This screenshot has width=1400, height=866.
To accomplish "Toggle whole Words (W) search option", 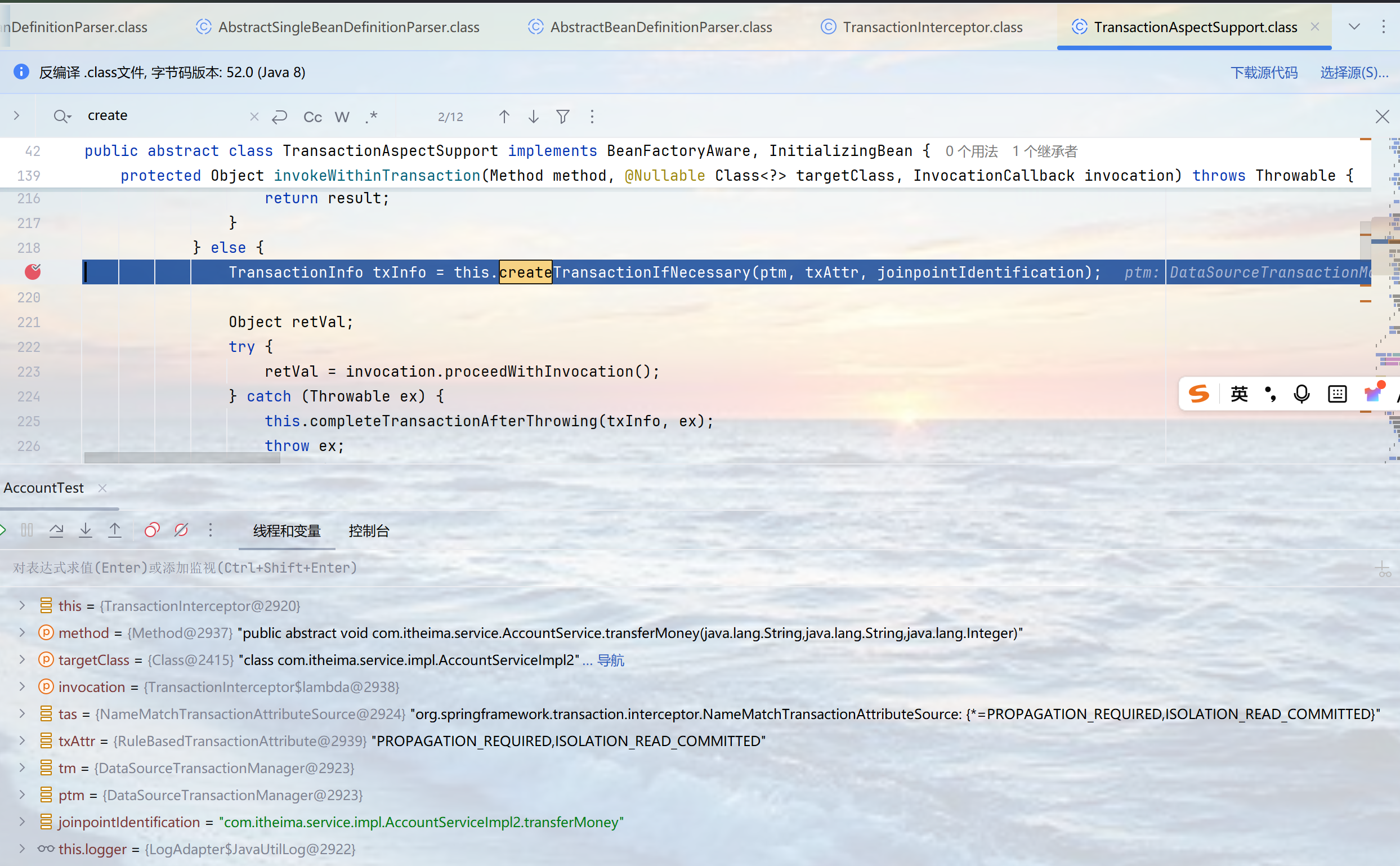I will point(342,117).
